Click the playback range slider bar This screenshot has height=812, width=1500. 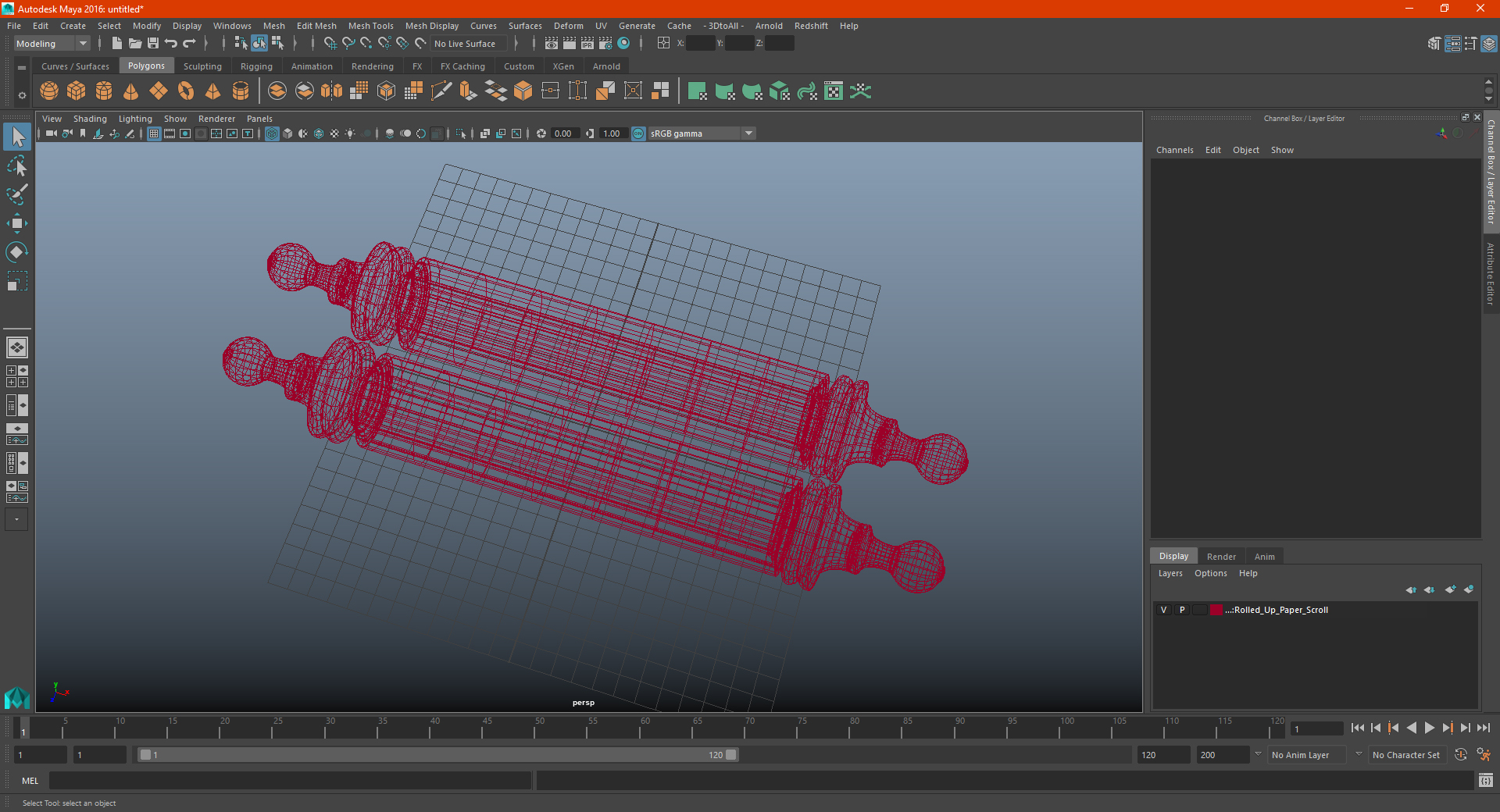[437, 755]
